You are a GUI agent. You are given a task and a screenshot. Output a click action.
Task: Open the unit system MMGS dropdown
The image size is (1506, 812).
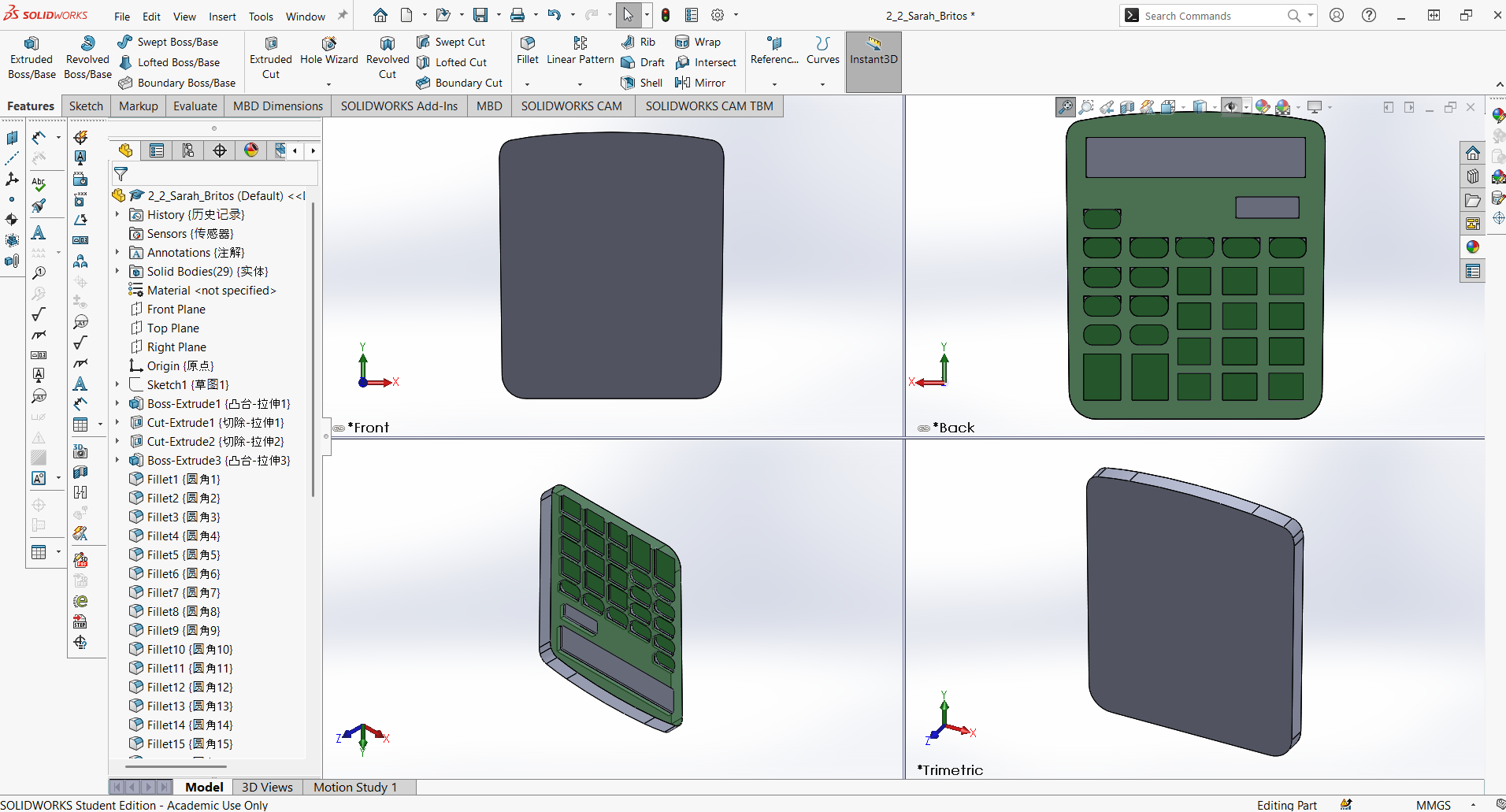[x=1473, y=805]
